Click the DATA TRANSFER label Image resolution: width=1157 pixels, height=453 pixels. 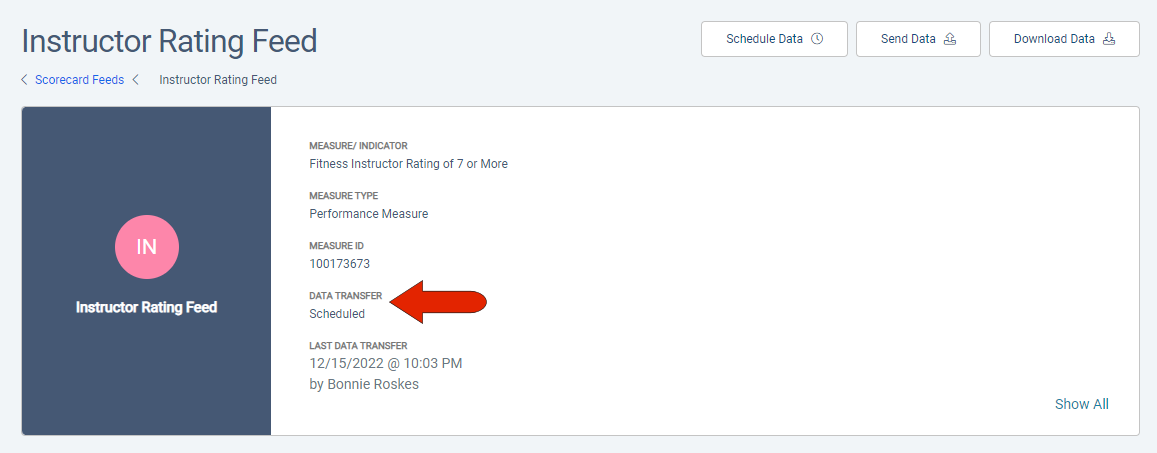coord(345,296)
